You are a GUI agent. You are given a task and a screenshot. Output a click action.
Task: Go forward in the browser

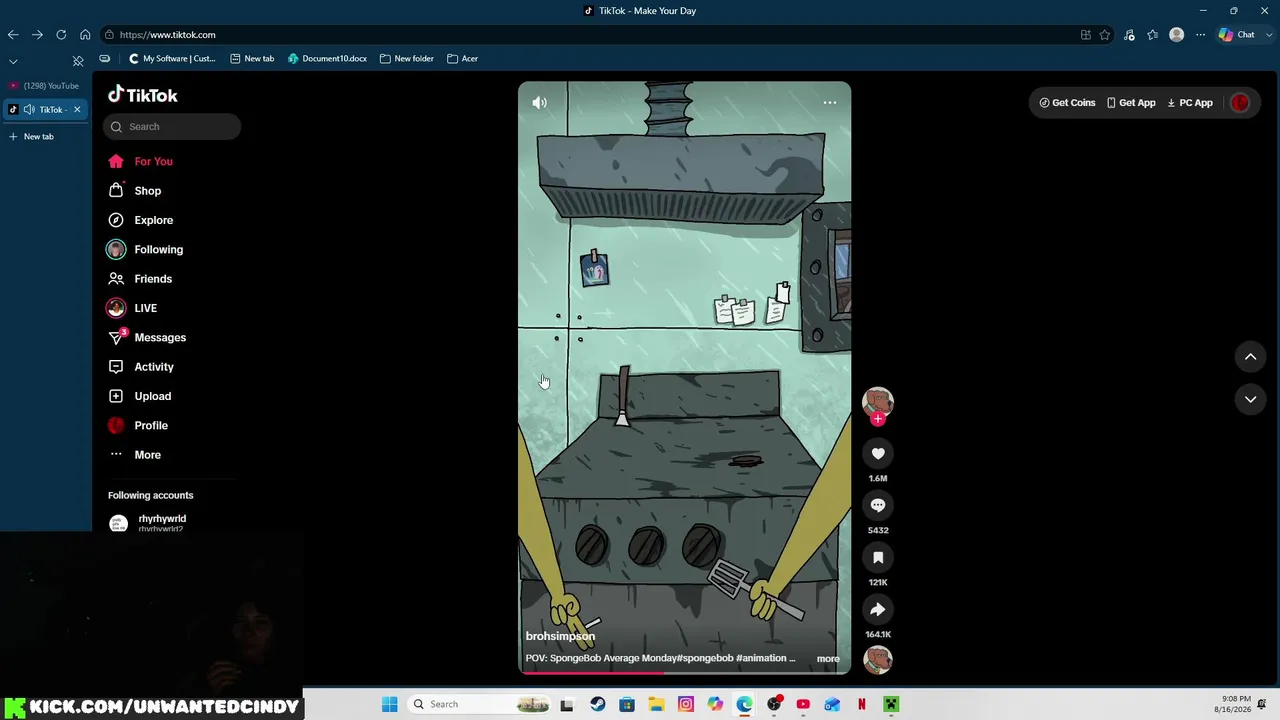(x=37, y=35)
